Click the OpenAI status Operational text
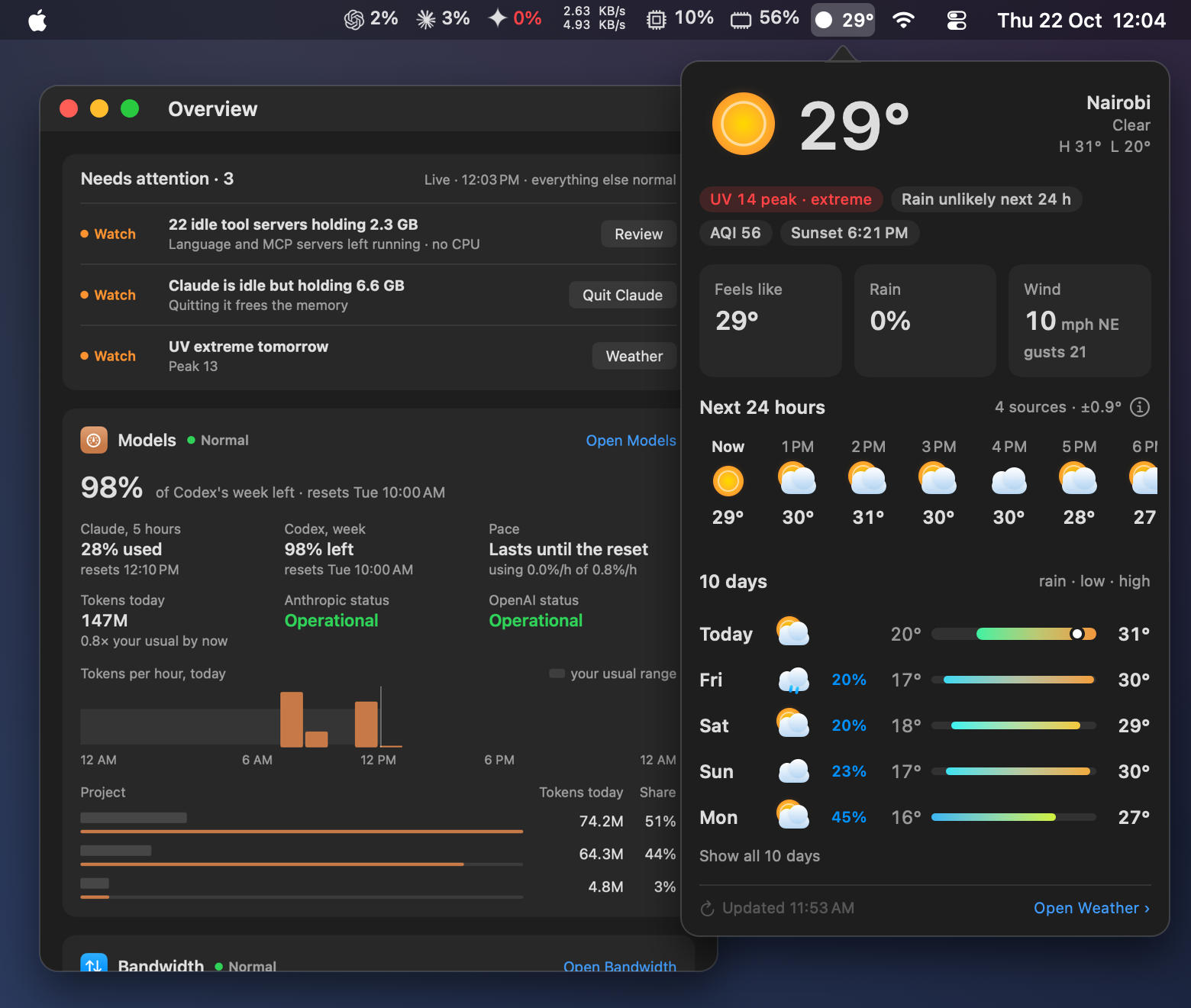Screen dimensions: 1191x1008 tap(536, 621)
